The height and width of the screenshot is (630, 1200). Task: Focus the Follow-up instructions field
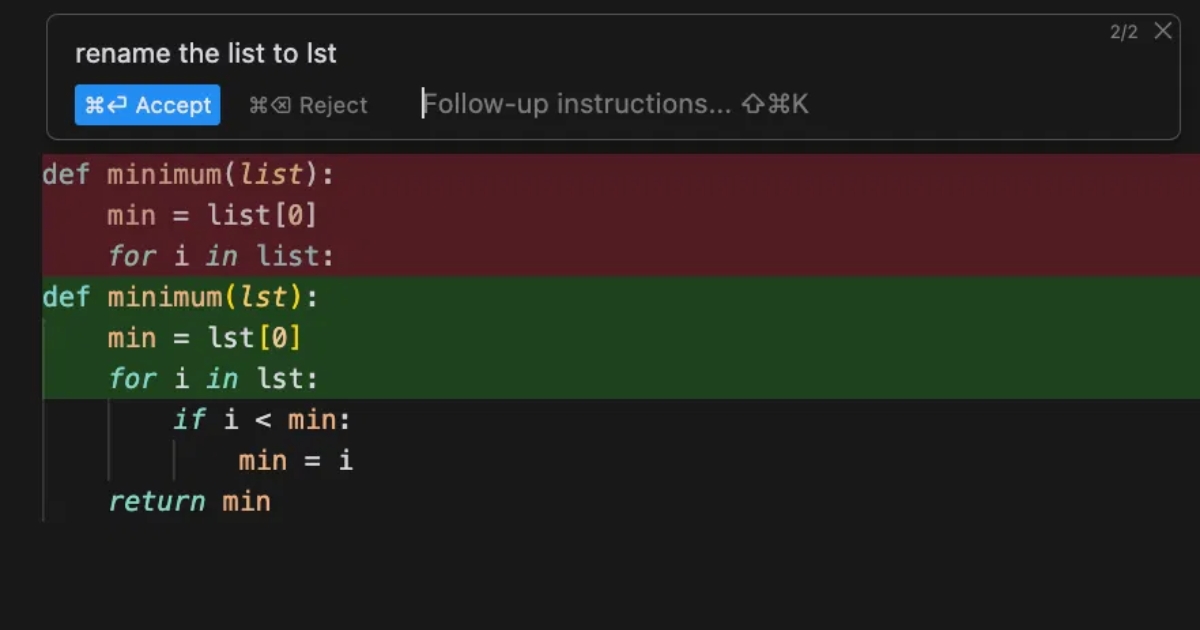tap(580, 104)
